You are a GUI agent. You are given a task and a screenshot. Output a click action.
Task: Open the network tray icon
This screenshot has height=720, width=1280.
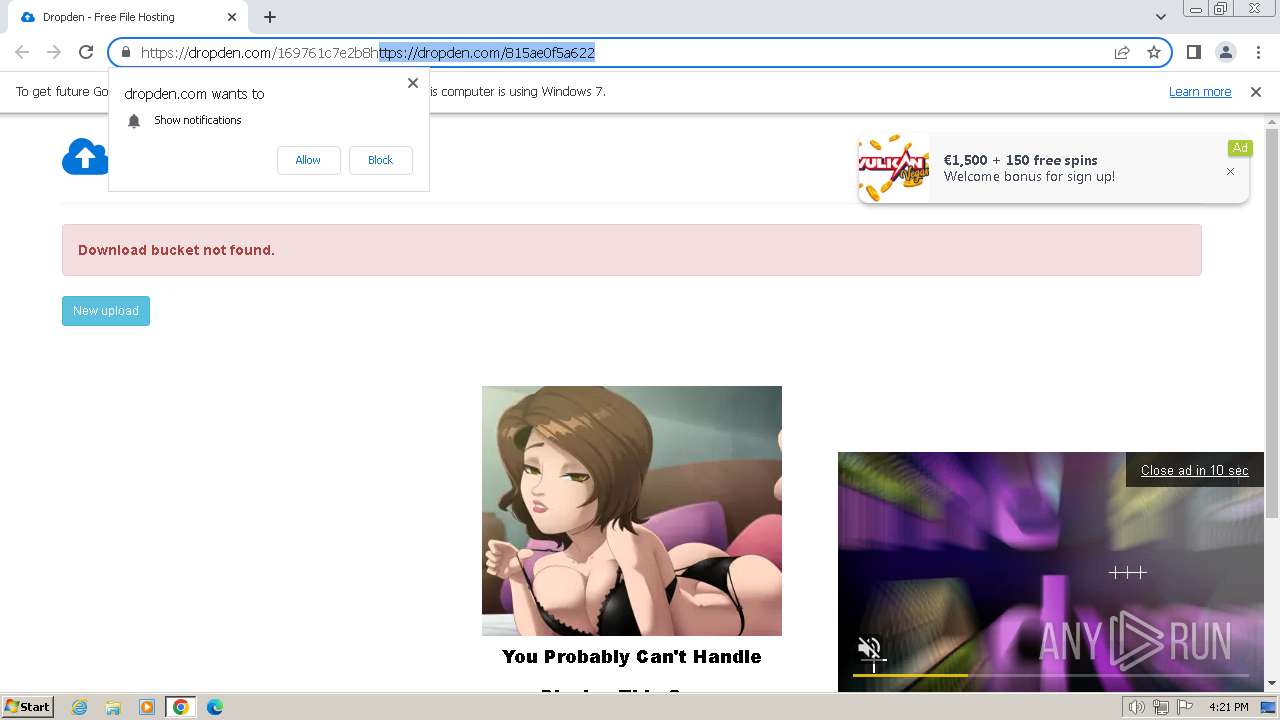pyautogui.click(x=1161, y=707)
